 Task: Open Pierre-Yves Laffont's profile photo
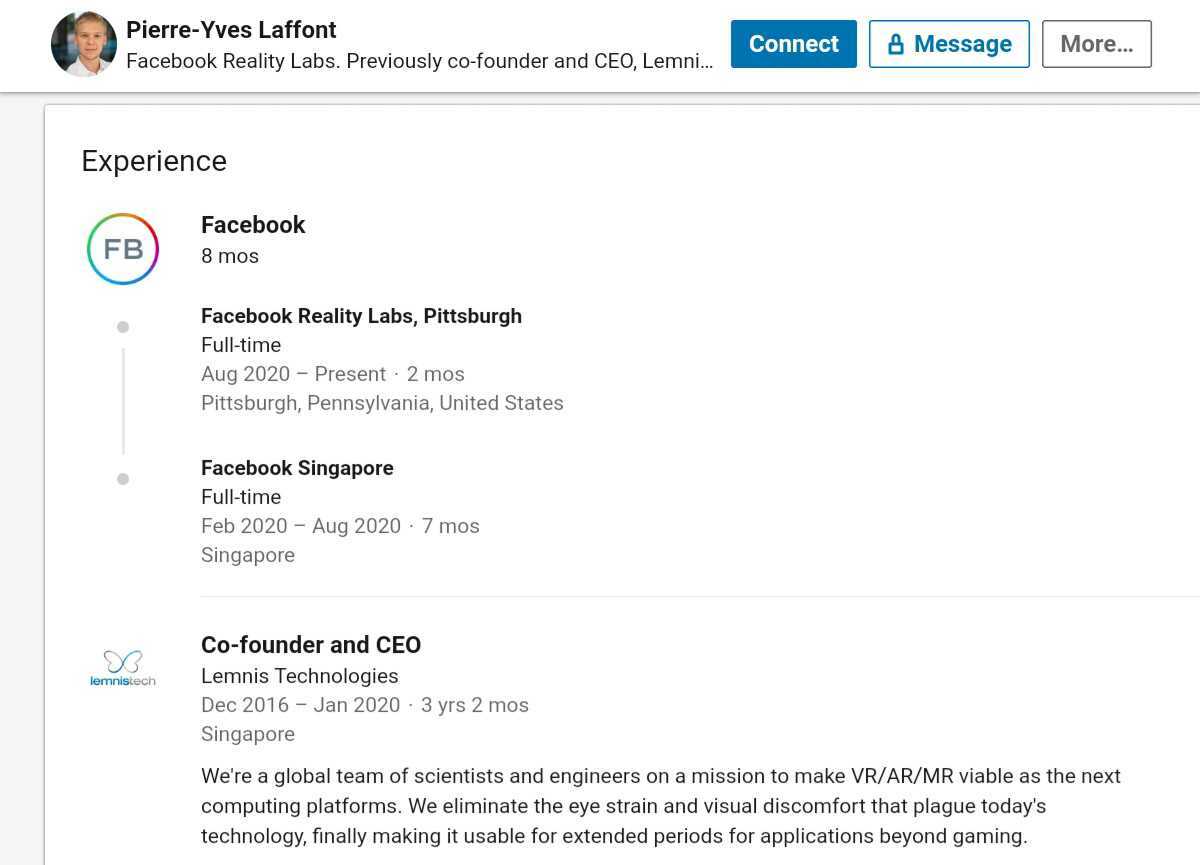tap(84, 44)
